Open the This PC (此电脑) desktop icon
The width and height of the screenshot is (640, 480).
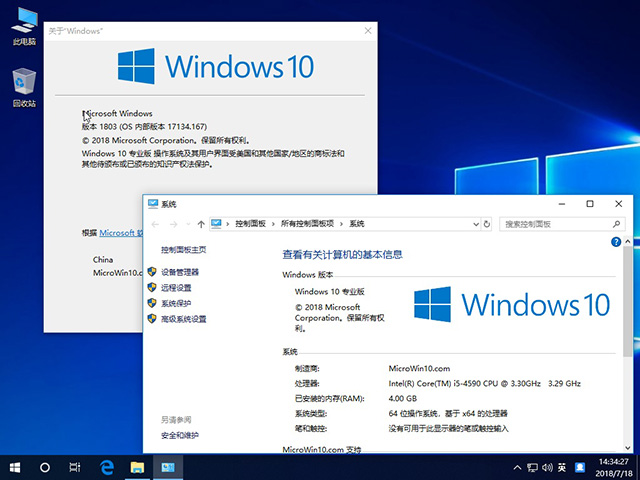click(x=24, y=25)
